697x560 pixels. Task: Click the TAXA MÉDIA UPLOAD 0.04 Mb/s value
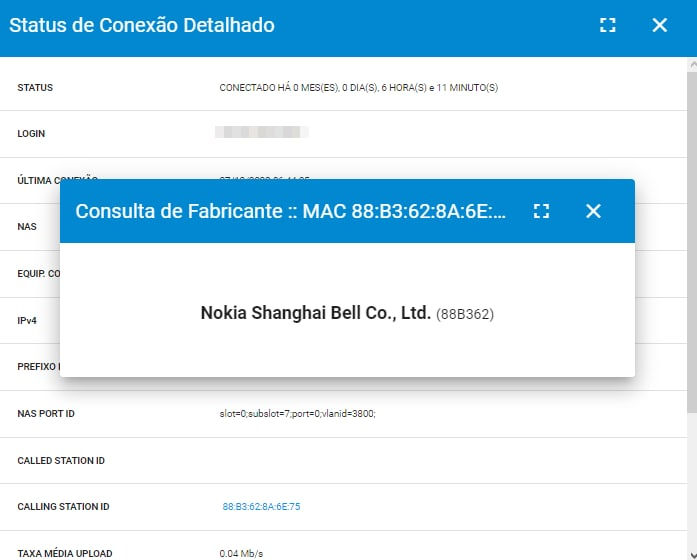click(240, 553)
